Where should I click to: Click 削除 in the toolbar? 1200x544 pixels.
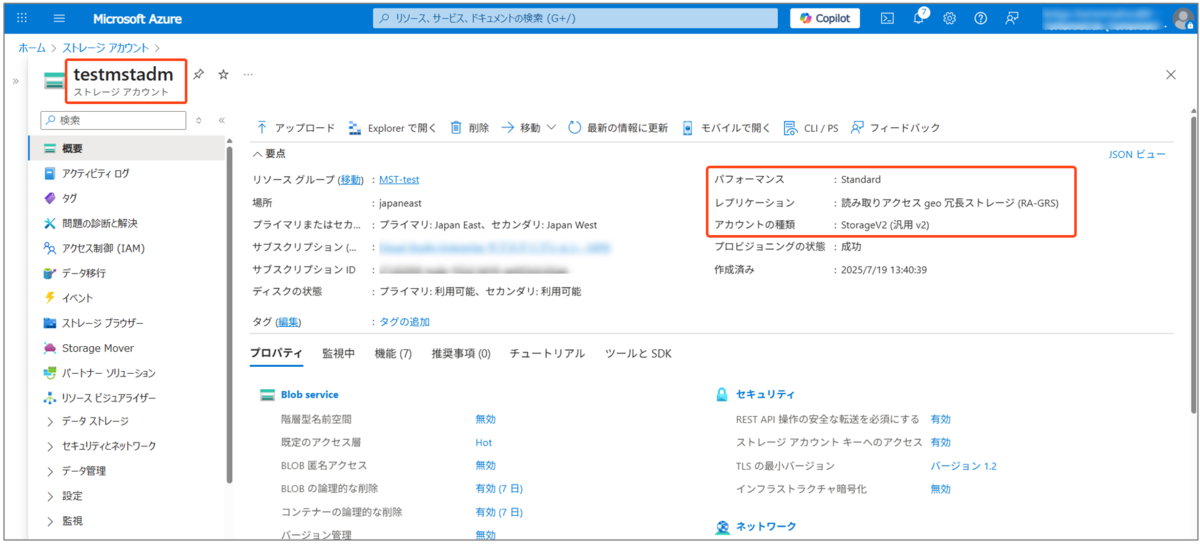point(469,128)
